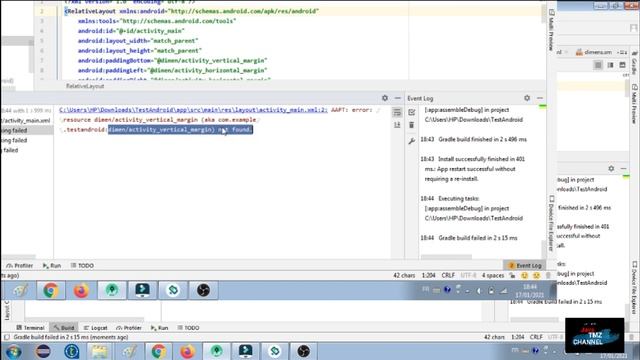640x360 pixels.
Task: Open the '4 spaces' indent selector
Action: (493, 276)
